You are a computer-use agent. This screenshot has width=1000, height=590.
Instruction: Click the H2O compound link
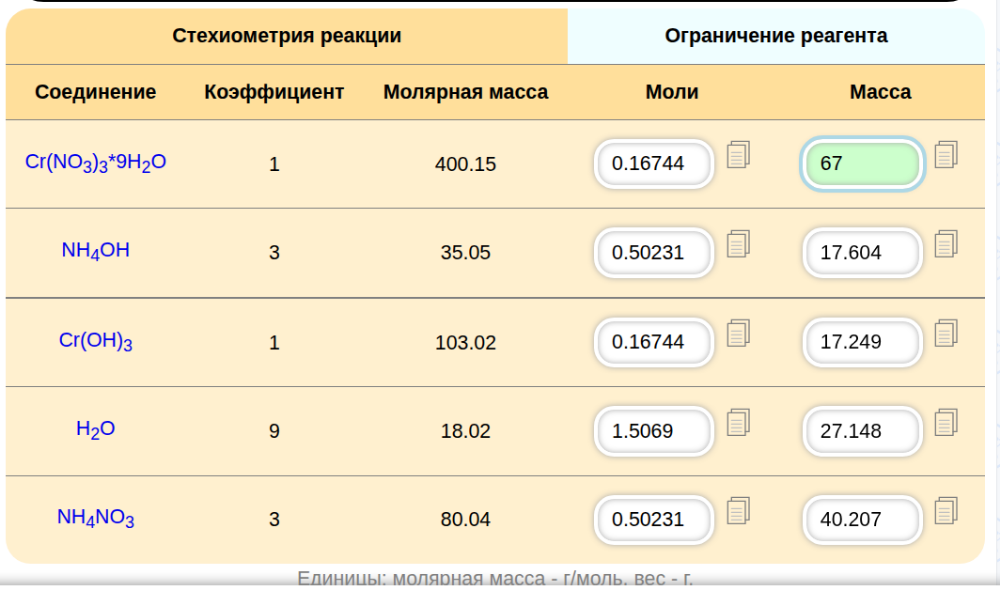[95, 429]
